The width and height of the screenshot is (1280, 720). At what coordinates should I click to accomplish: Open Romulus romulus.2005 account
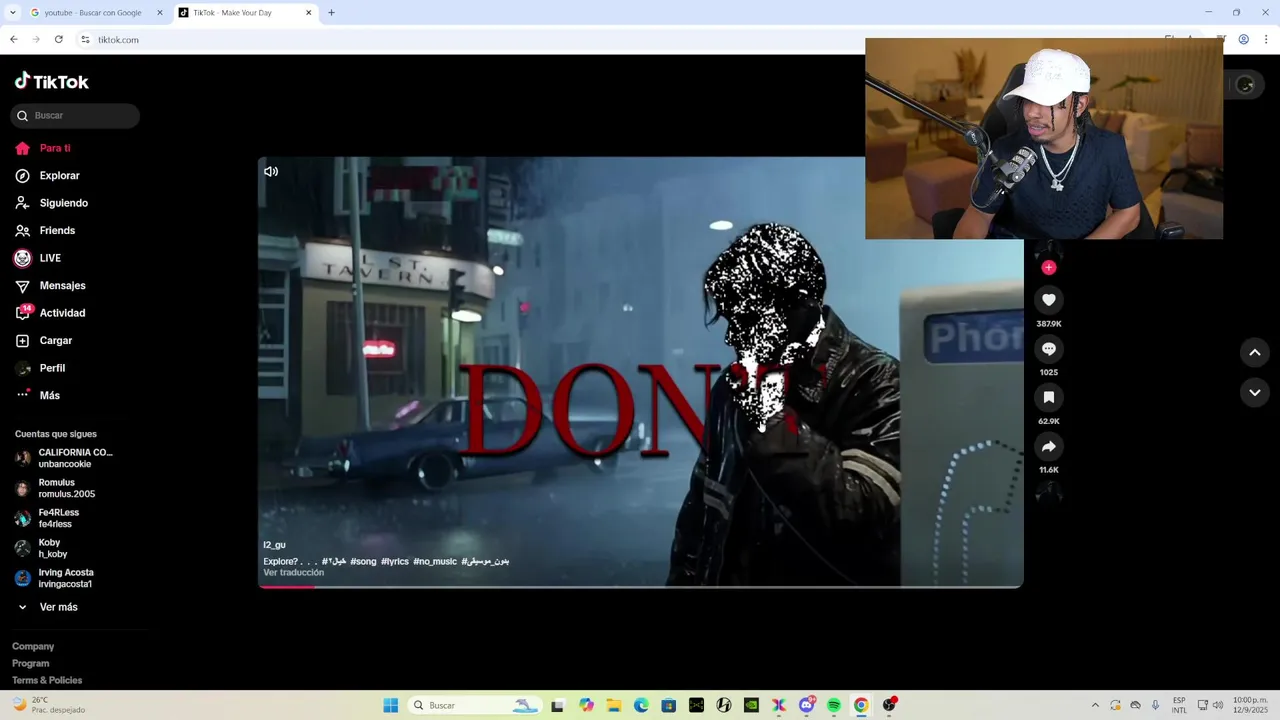tap(55, 488)
